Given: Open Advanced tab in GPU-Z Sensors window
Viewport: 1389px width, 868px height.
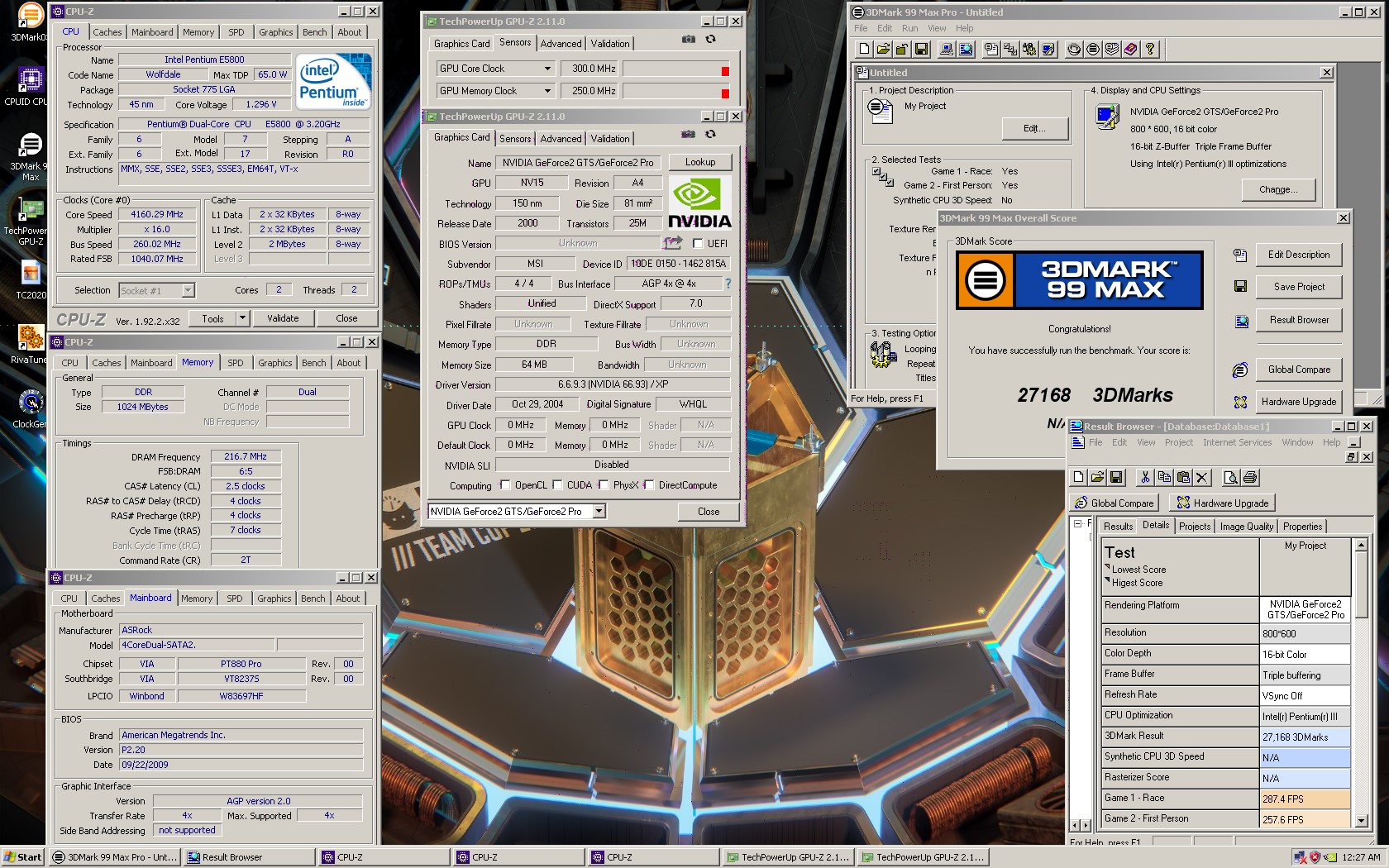Looking at the screenshot, I should [561, 43].
